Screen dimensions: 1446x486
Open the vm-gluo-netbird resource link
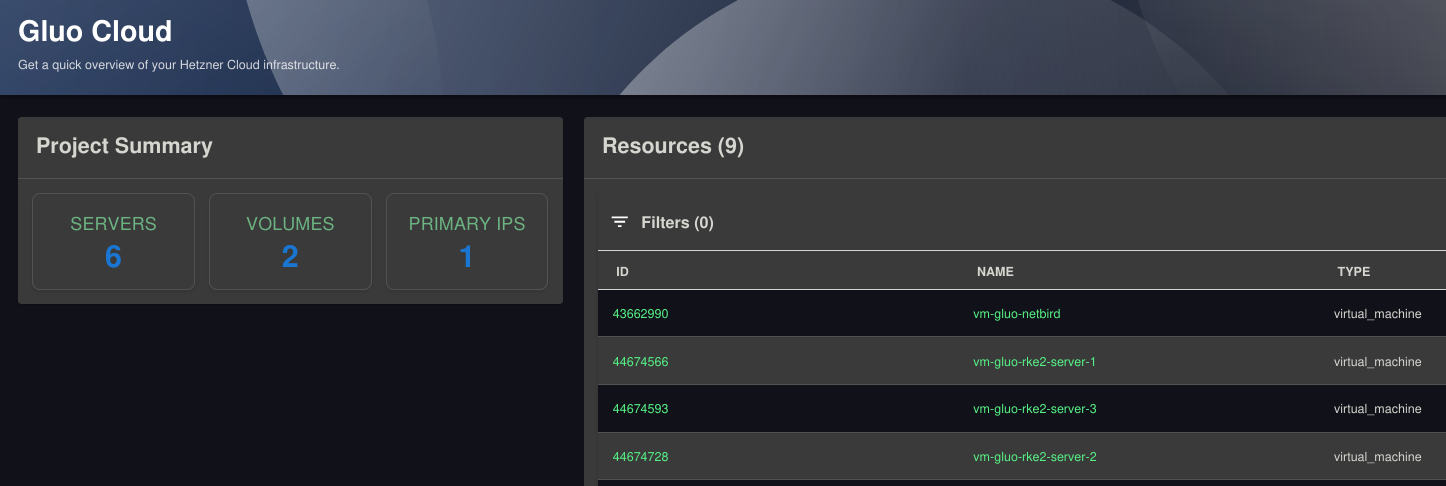coord(1016,314)
